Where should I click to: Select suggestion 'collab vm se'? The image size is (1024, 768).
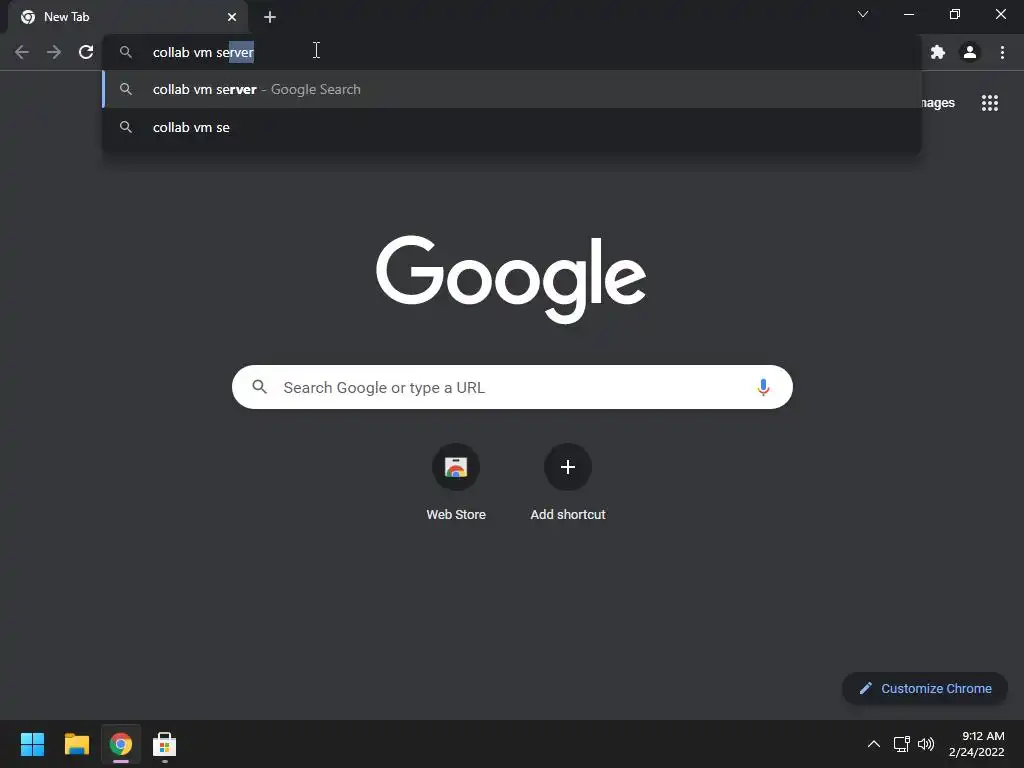(x=512, y=127)
